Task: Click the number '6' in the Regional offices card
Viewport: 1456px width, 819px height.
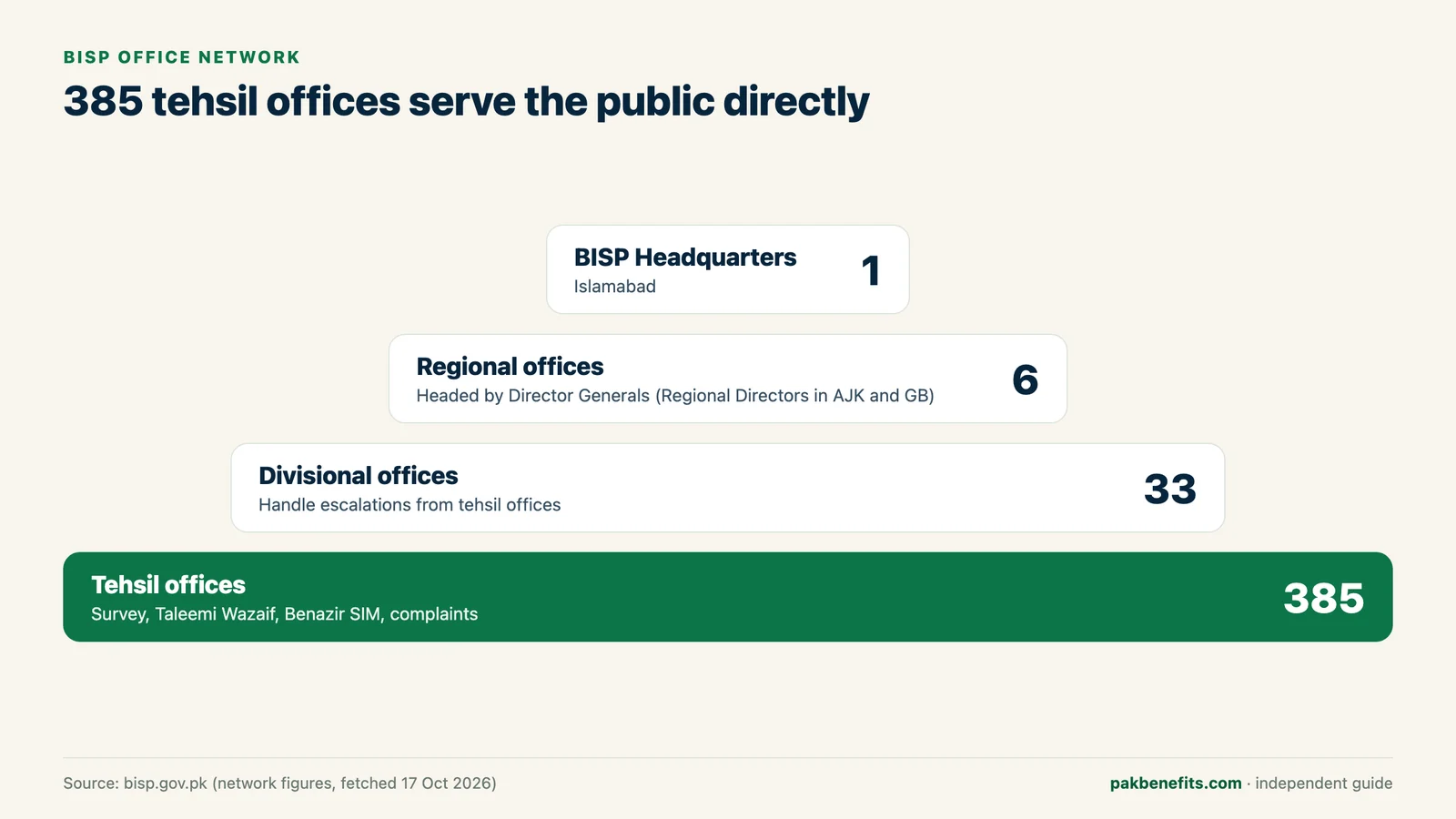Action: [x=1026, y=379]
